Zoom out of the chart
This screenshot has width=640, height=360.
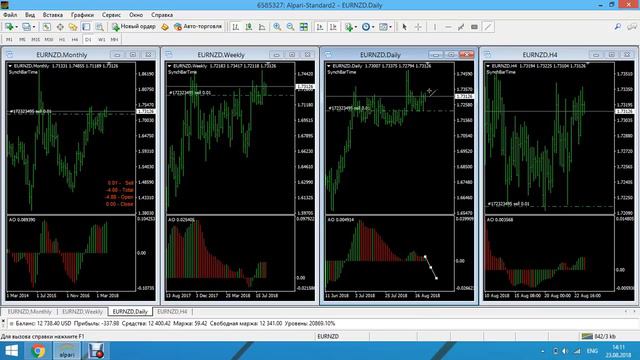click(x=290, y=27)
